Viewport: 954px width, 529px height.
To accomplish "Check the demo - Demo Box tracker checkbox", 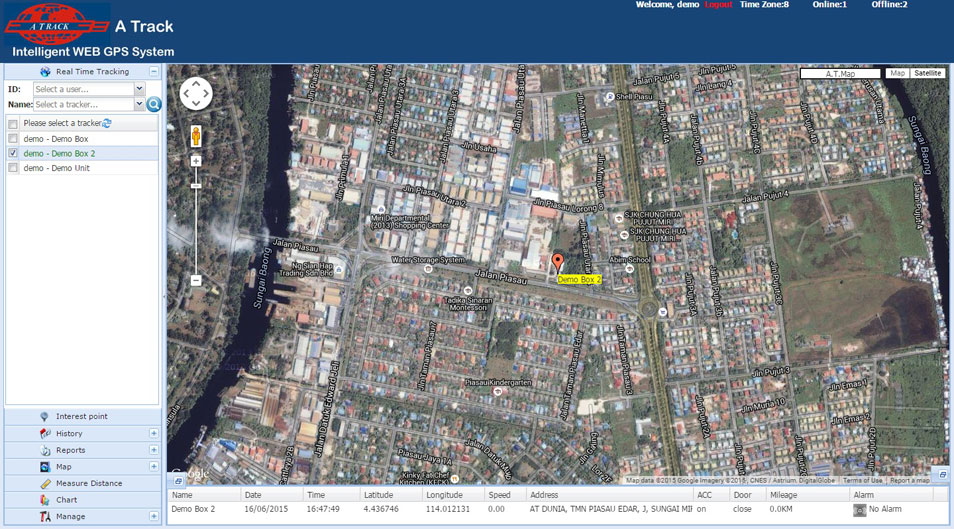I will click(13, 139).
